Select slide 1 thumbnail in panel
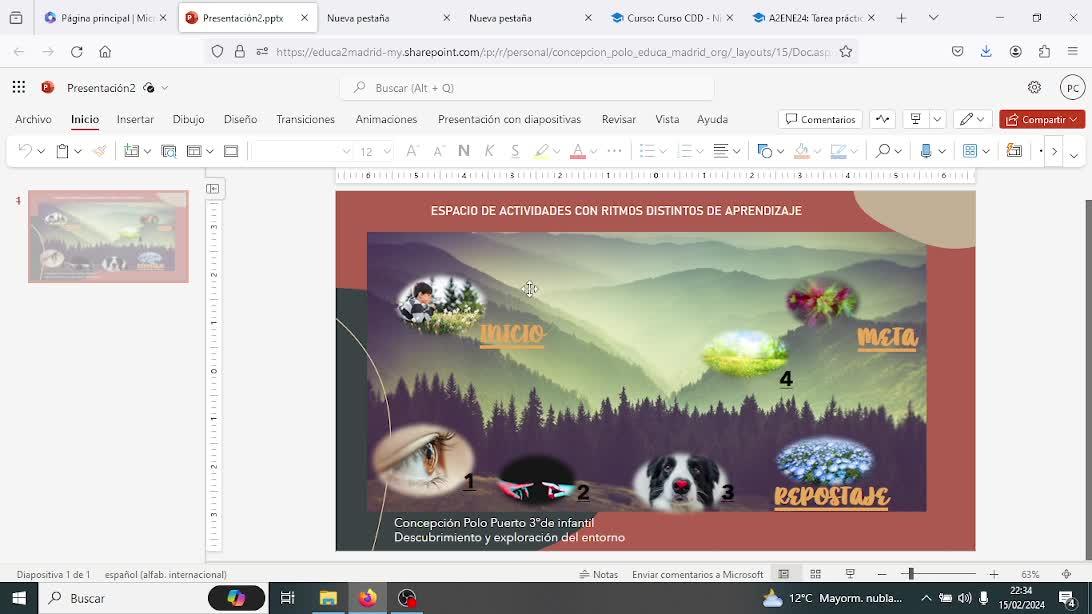 click(x=108, y=237)
